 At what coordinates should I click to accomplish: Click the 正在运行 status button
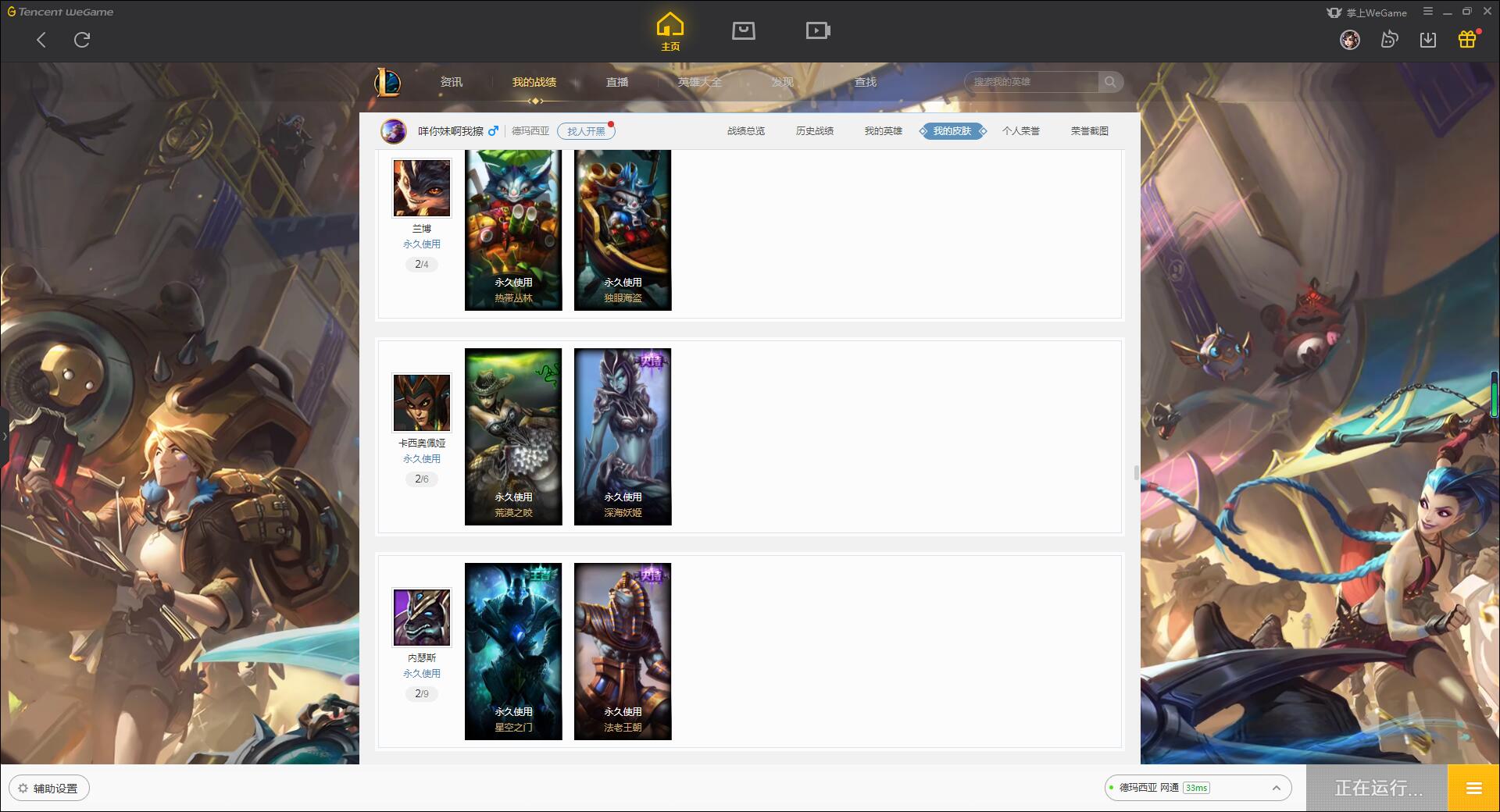tap(1377, 789)
